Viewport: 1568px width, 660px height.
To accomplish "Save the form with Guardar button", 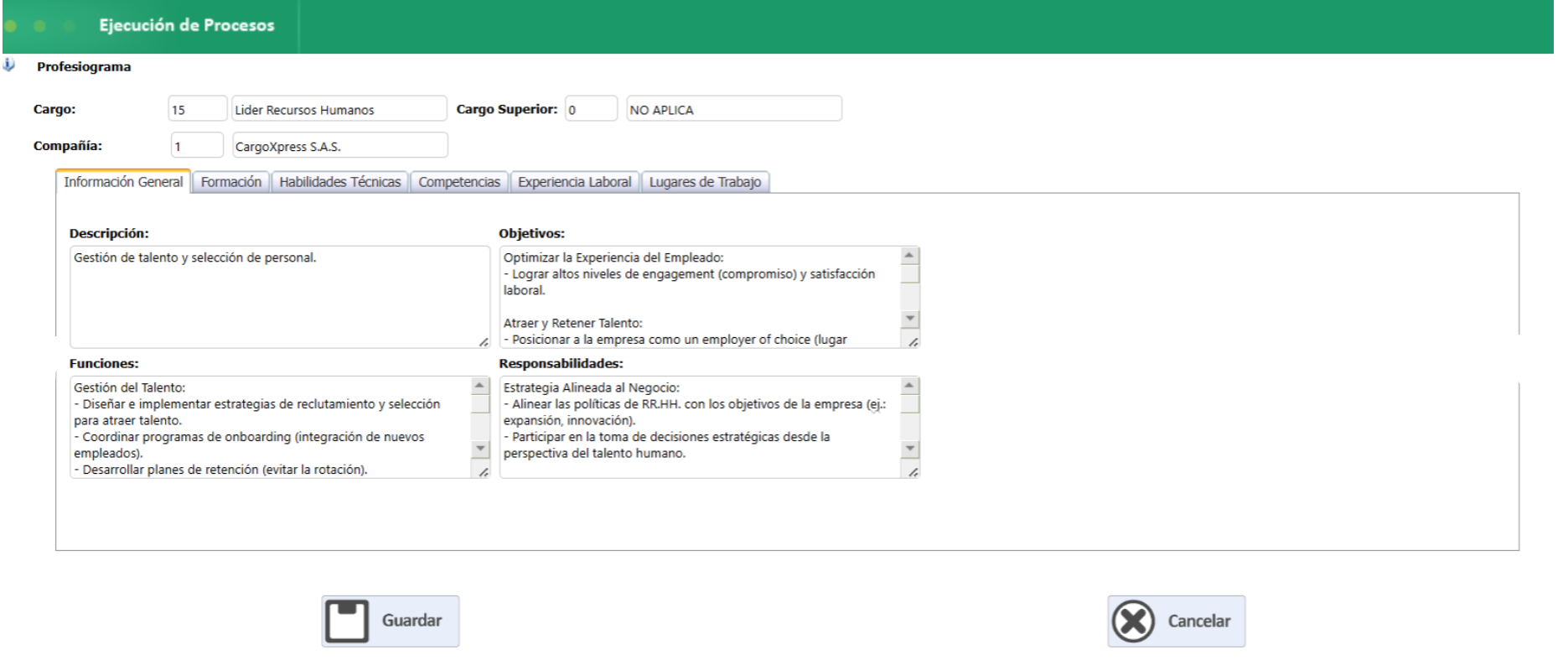I will [391, 621].
